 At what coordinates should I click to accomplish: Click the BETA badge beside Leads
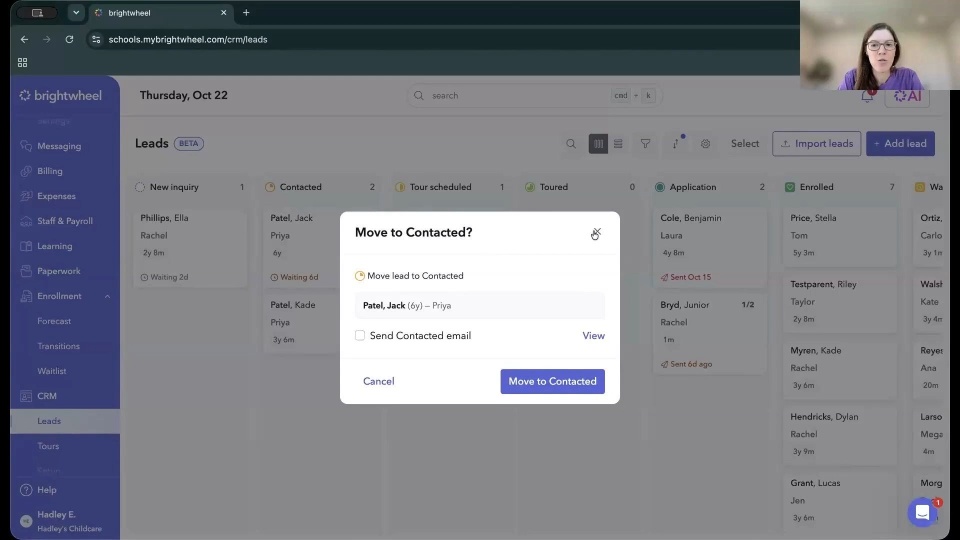189,143
